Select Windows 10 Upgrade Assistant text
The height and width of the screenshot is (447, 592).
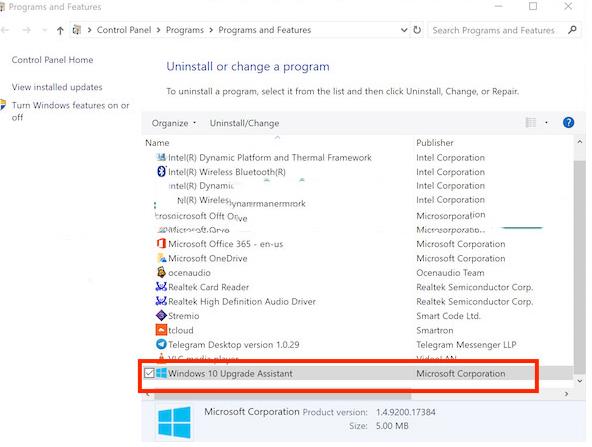tap(230, 373)
